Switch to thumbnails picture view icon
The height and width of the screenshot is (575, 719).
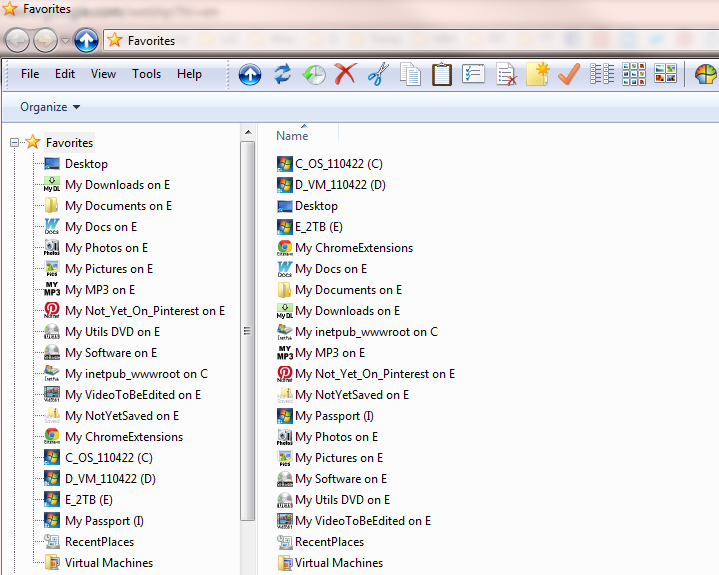pos(665,73)
